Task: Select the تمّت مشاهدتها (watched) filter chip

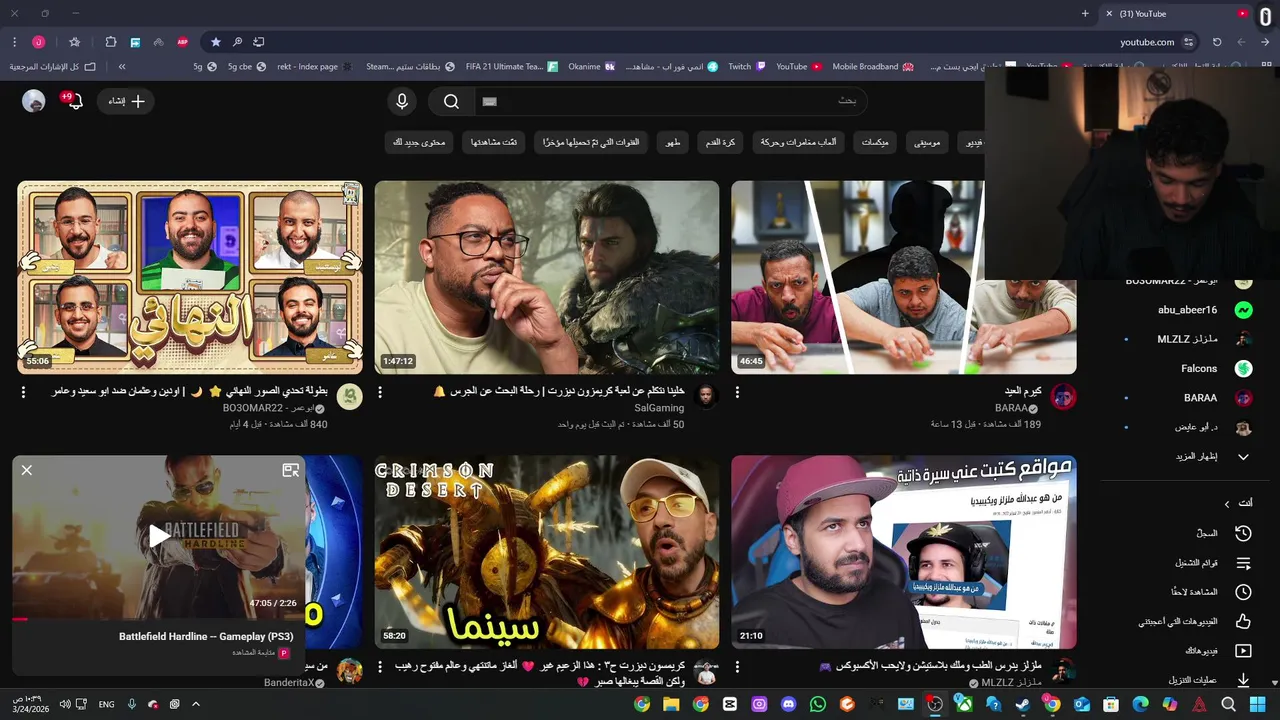Action: tap(494, 143)
